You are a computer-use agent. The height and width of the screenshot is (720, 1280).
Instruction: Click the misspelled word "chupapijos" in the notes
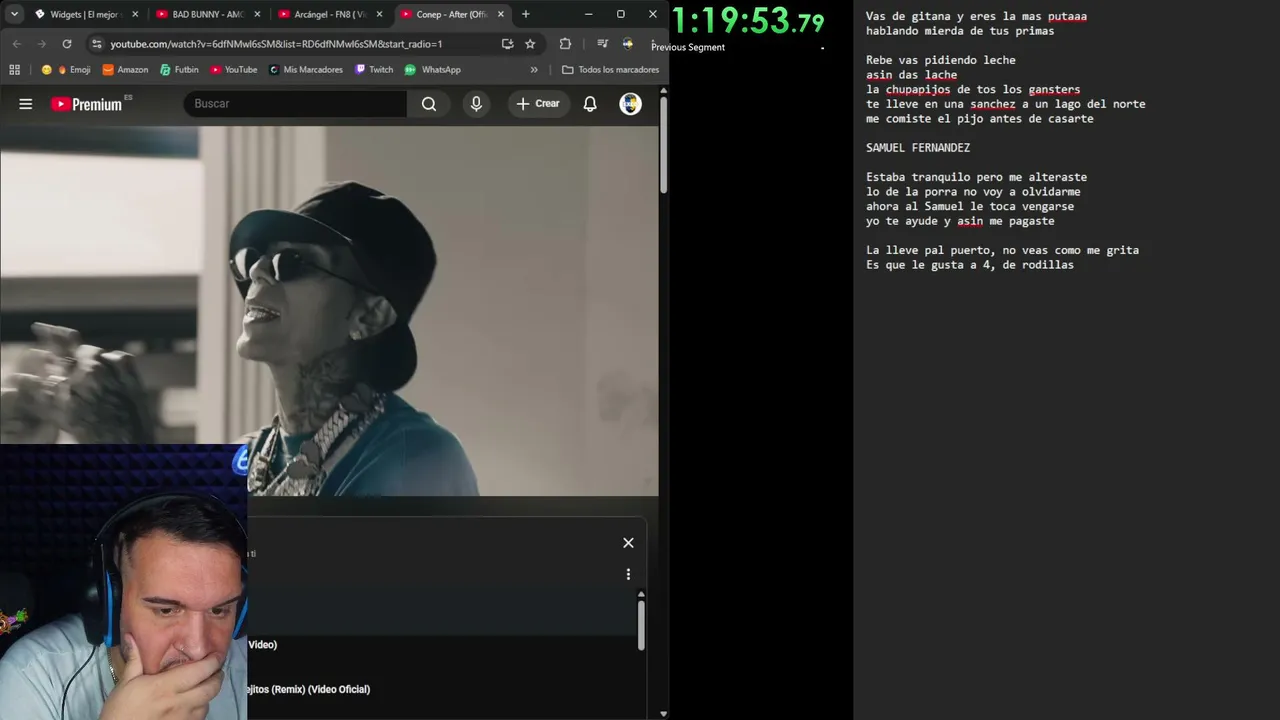[x=918, y=90]
